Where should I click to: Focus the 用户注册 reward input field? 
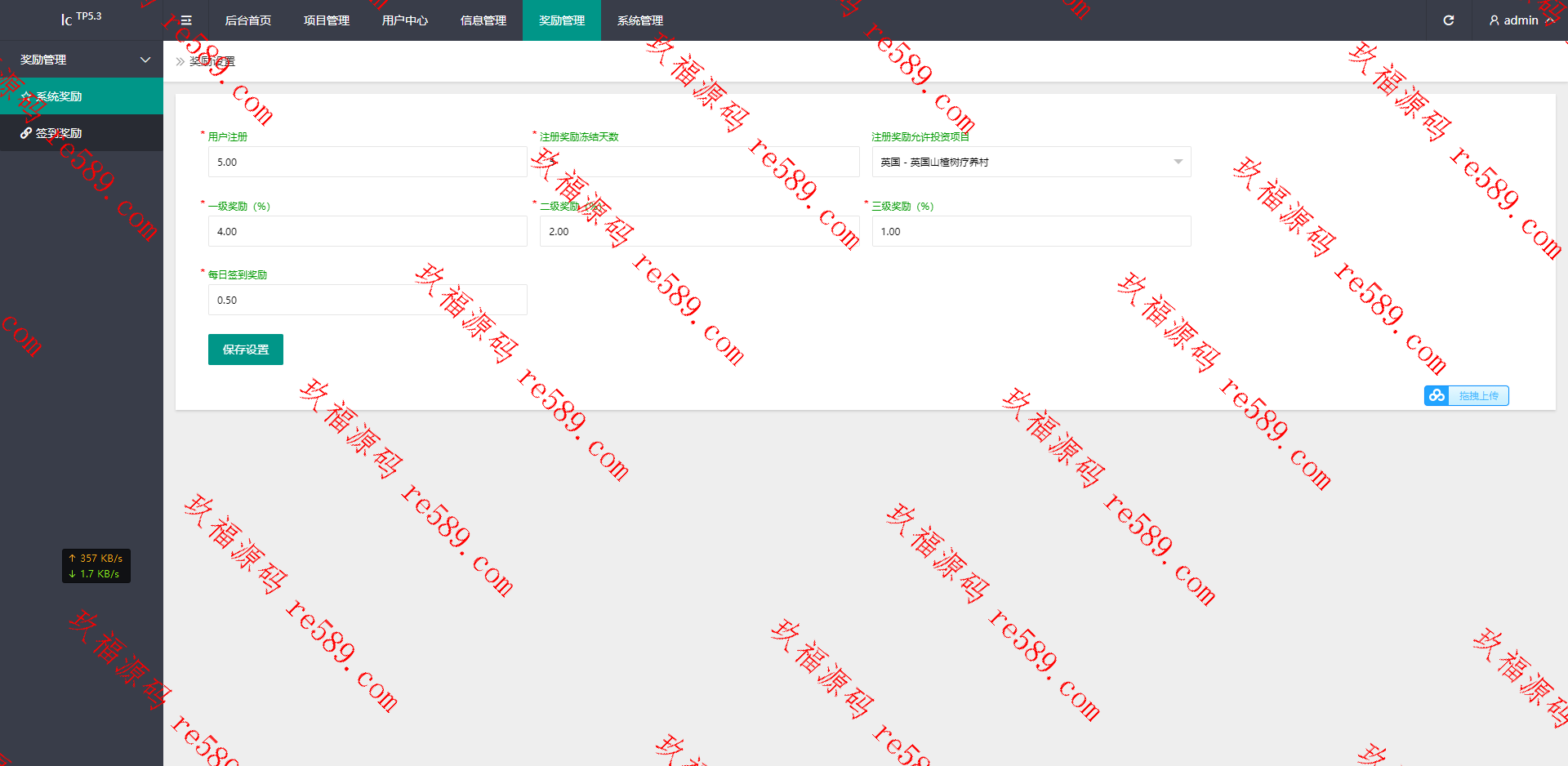(367, 162)
